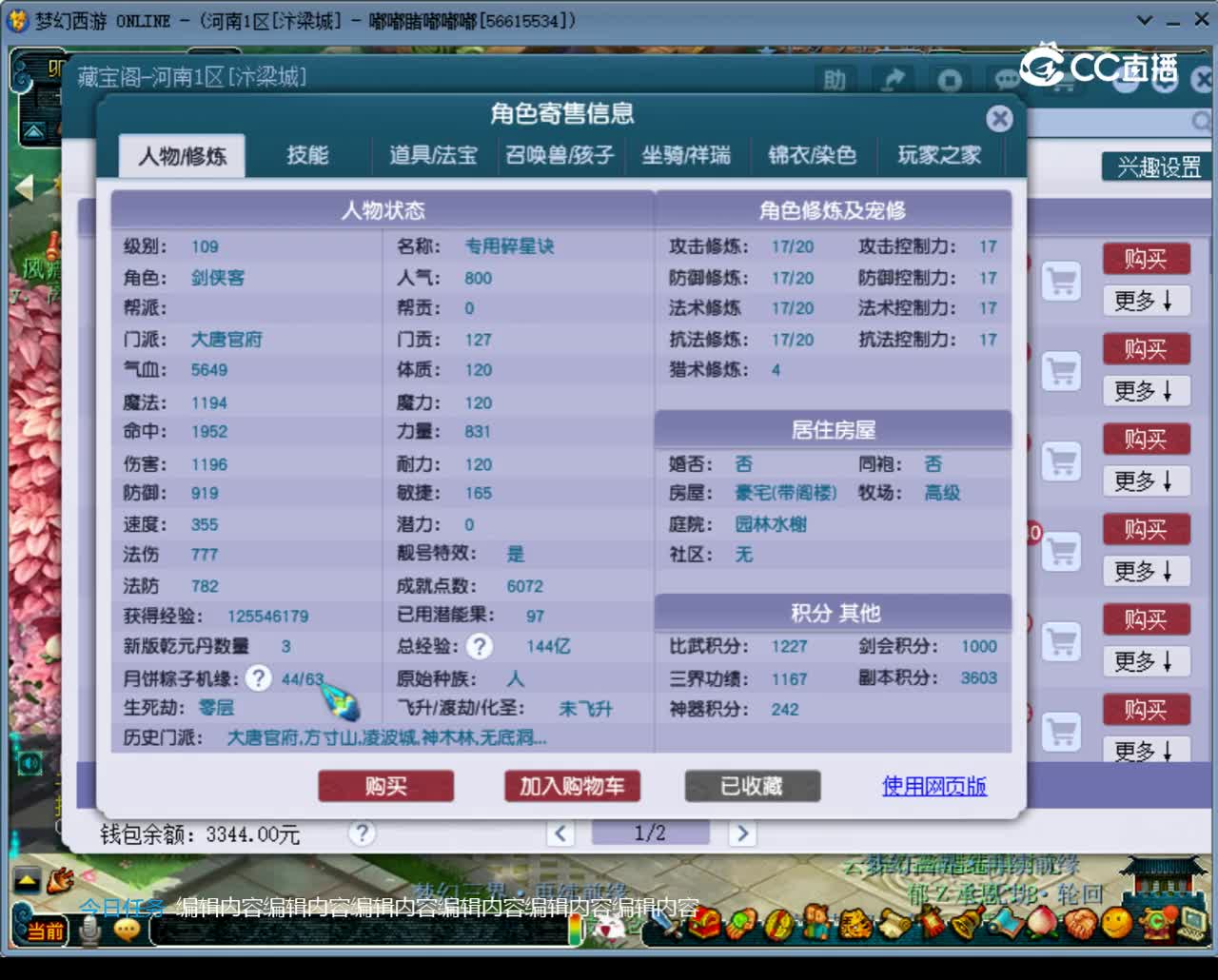Click the green C system icon in bottom toolbar
1218x980 pixels.
click(x=1155, y=923)
